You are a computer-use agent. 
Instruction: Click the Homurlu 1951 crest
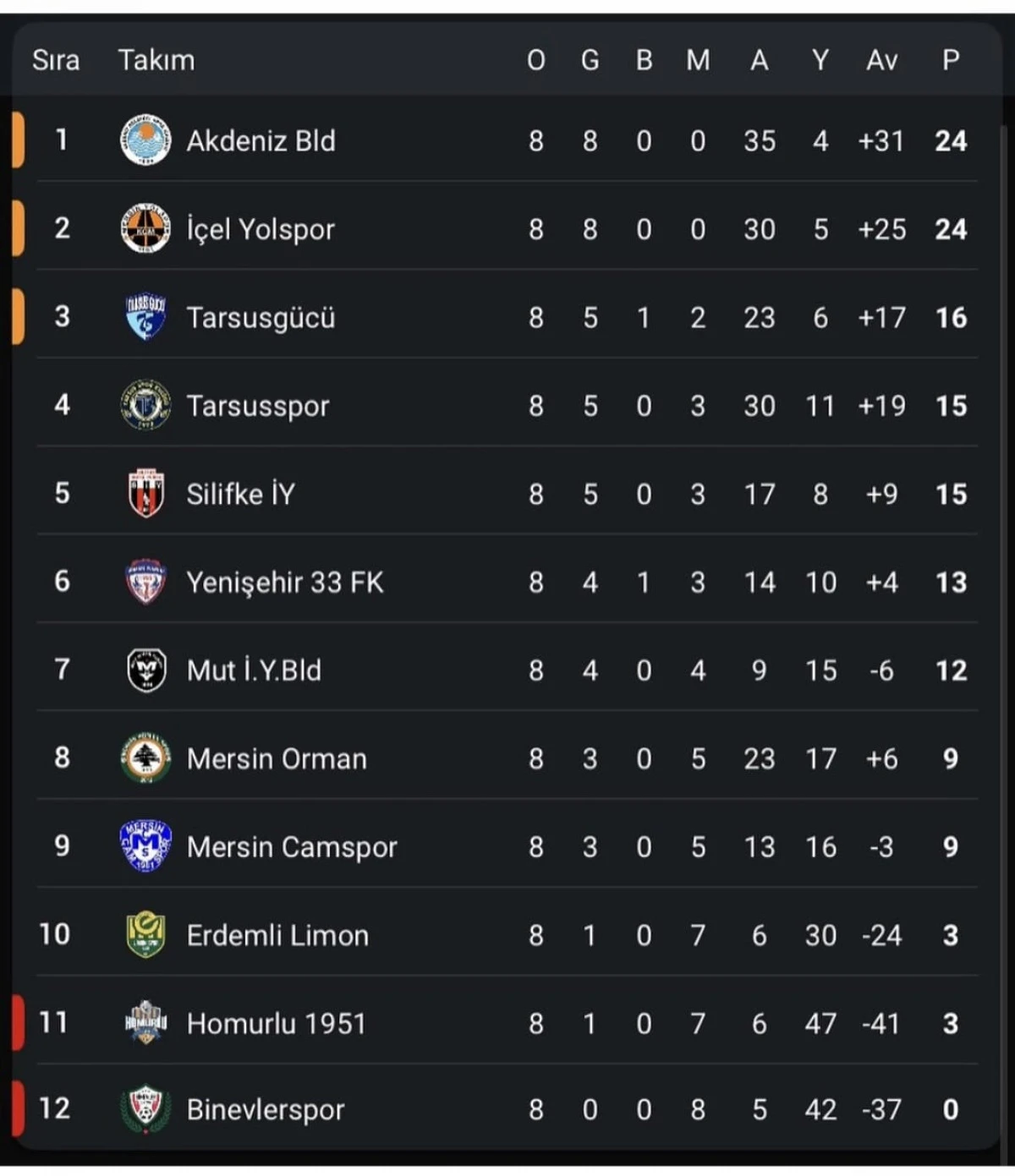145,1023
